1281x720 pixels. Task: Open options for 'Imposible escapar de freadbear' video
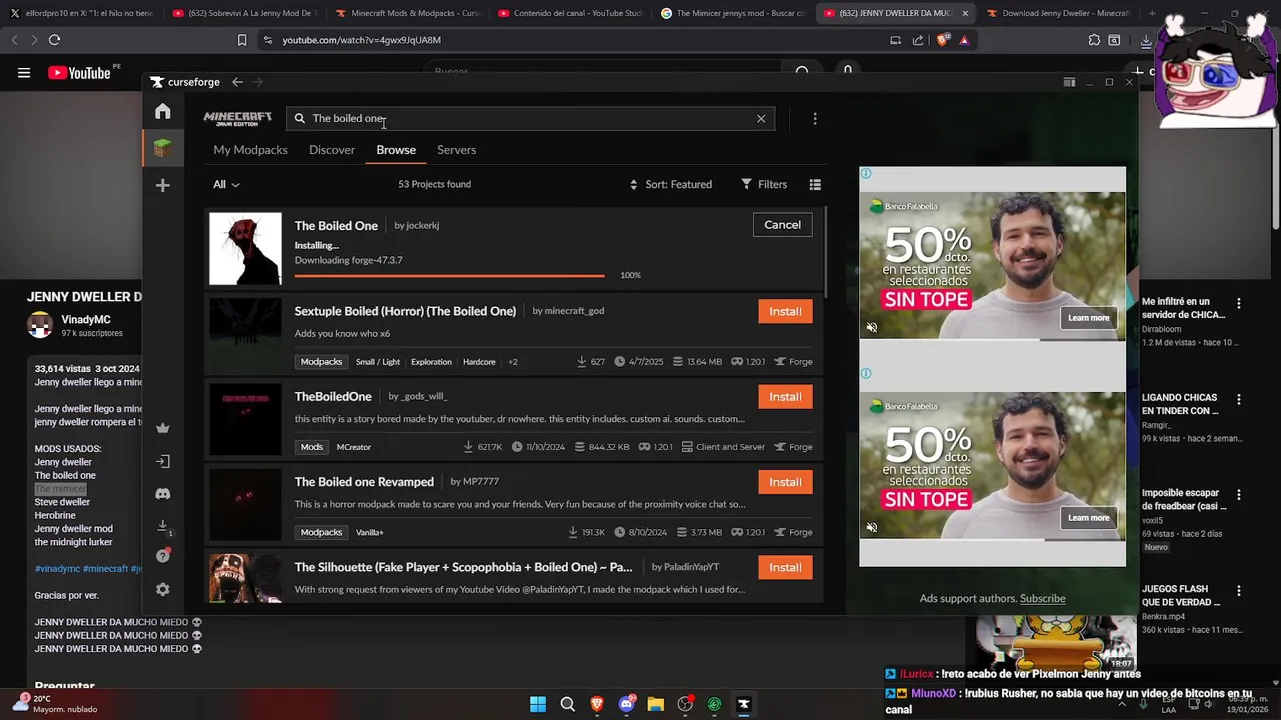[x=1238, y=494]
